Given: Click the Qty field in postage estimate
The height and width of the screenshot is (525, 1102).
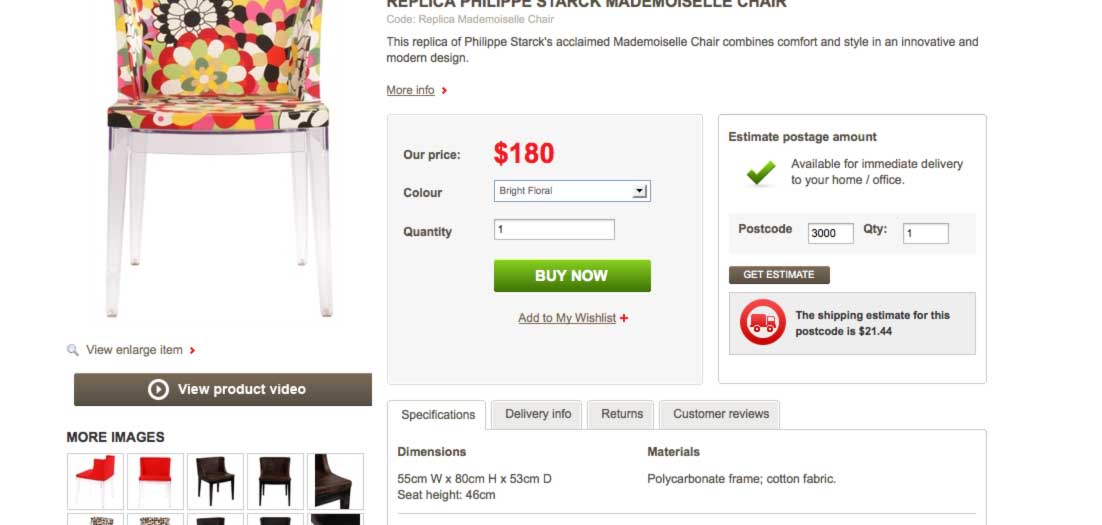Looking at the screenshot, I should point(925,233).
